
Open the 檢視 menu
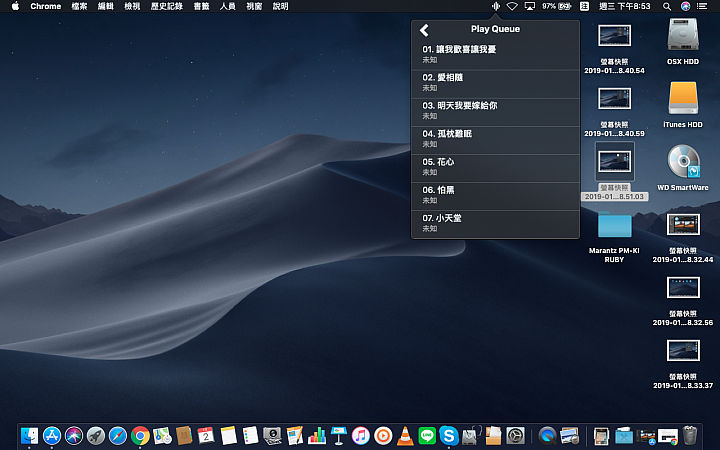pyautogui.click(x=132, y=6)
